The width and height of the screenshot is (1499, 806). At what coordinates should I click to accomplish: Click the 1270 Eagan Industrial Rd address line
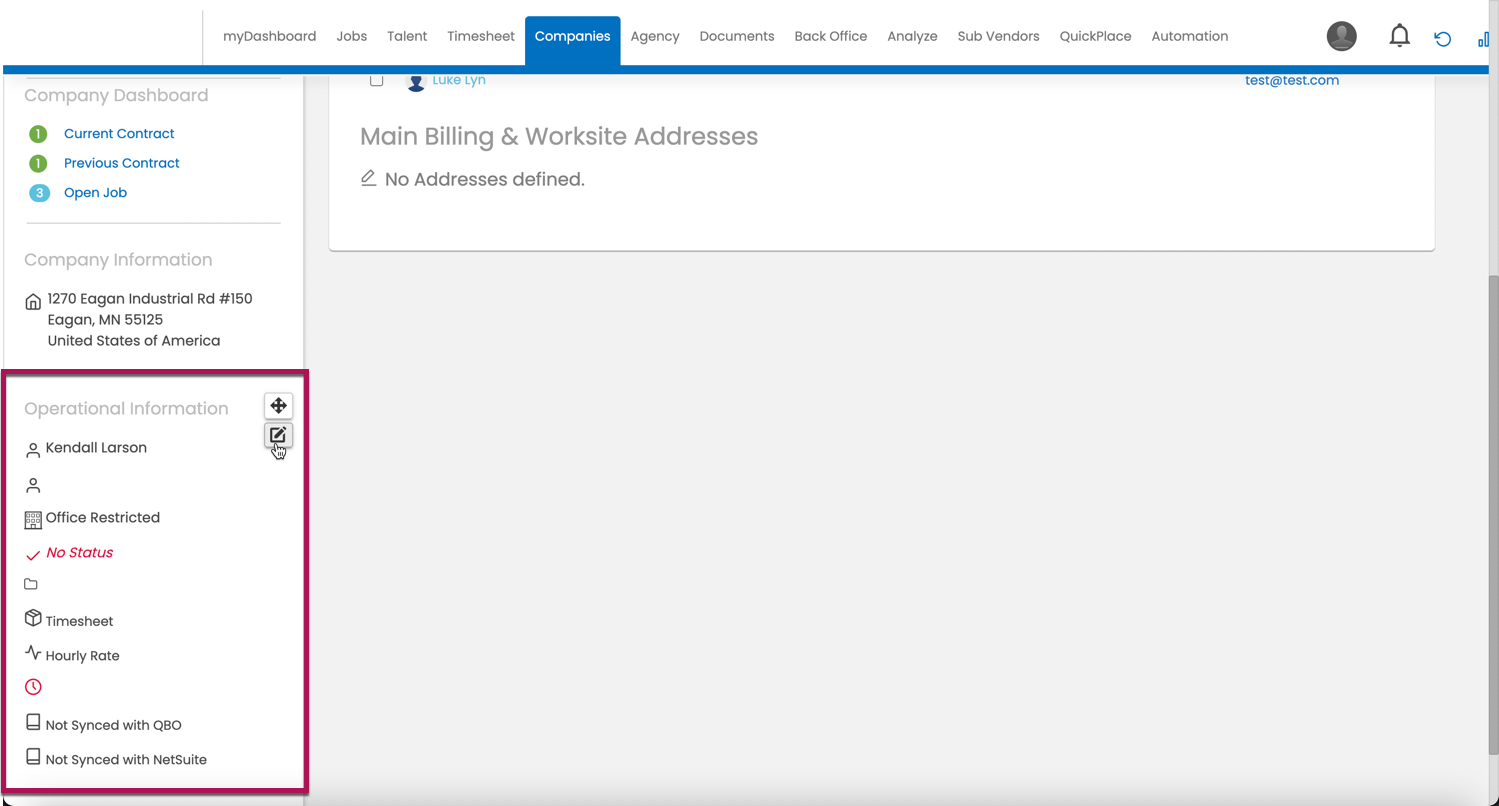pyautogui.click(x=150, y=299)
